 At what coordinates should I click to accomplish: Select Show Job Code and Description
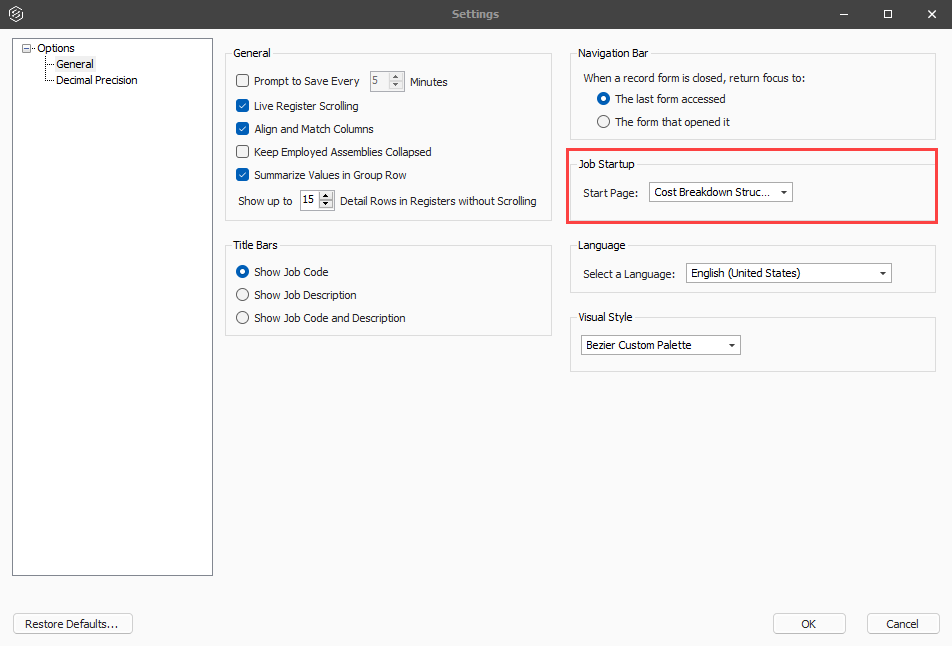click(x=242, y=318)
